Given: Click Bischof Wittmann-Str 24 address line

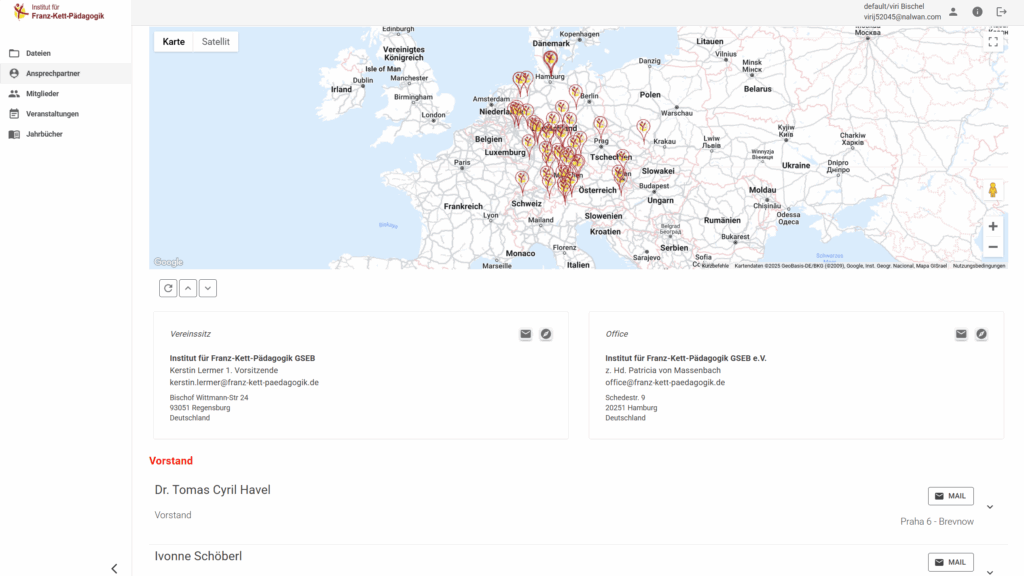Looking at the screenshot, I should [x=209, y=398].
